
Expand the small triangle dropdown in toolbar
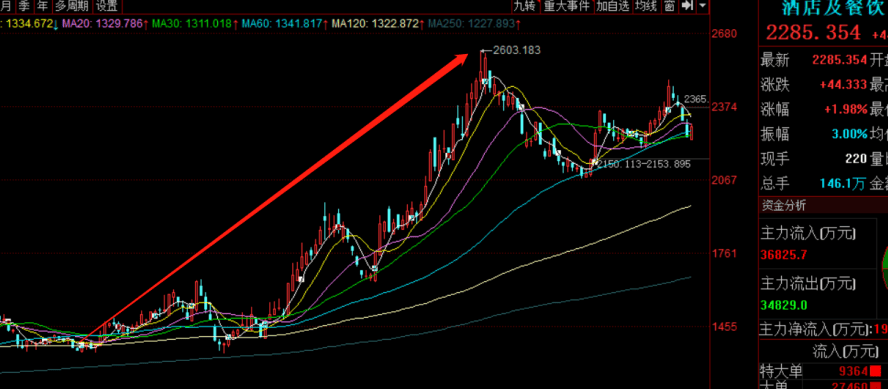pyautogui.click(x=703, y=6)
